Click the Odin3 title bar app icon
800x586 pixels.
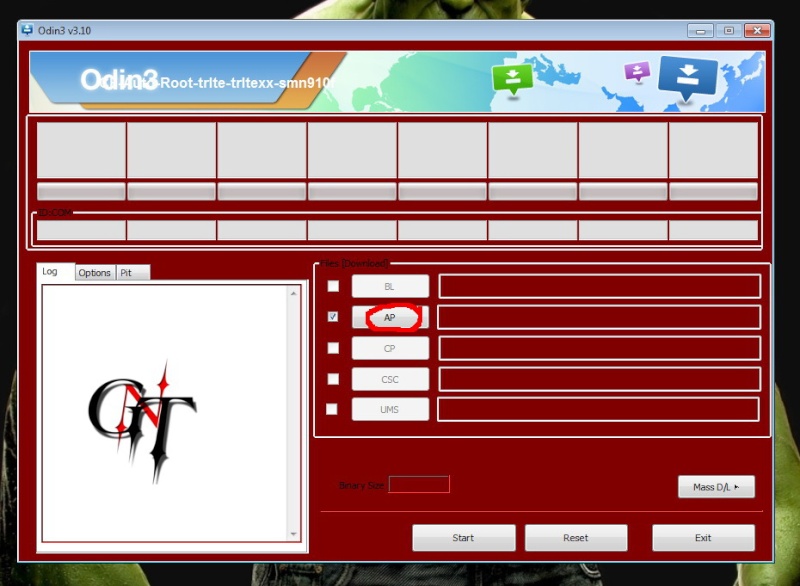(27, 30)
